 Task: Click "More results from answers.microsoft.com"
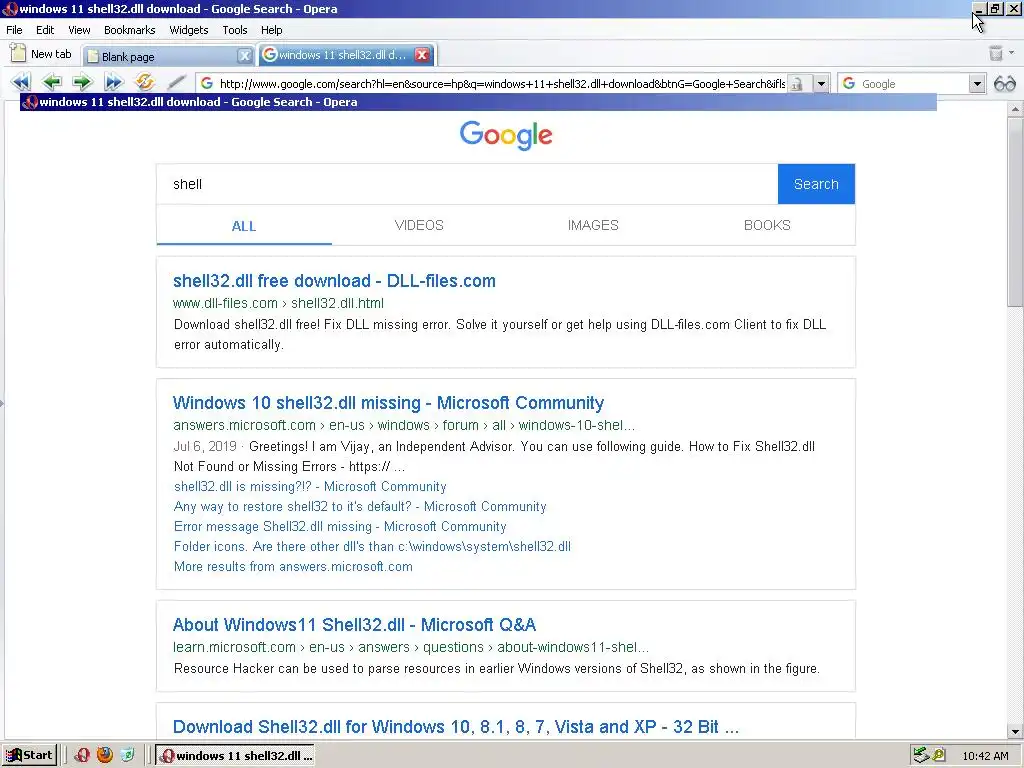click(293, 567)
